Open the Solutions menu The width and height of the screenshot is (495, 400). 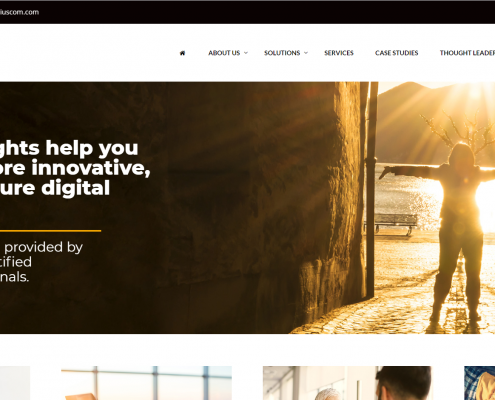pyautogui.click(x=282, y=53)
